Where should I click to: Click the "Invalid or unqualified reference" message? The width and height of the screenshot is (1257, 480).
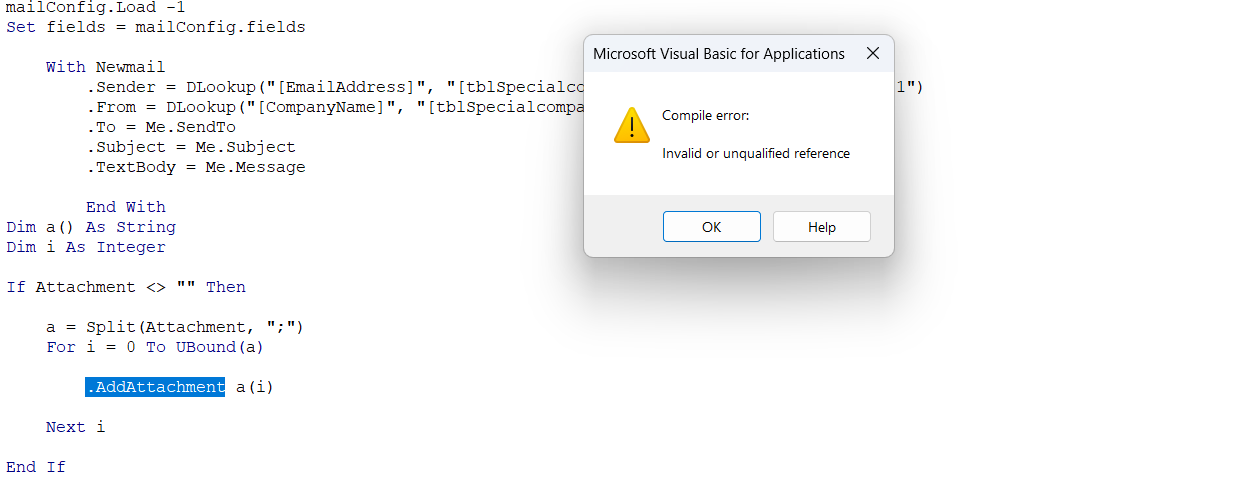pyautogui.click(x=755, y=154)
